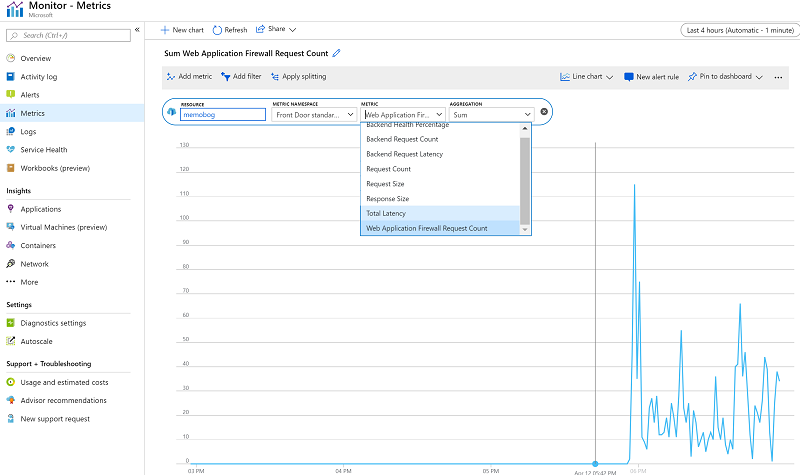Click the Applications lightbulb icon
Image resolution: width=800 pixels, height=475 pixels.
pyautogui.click(x=10, y=209)
